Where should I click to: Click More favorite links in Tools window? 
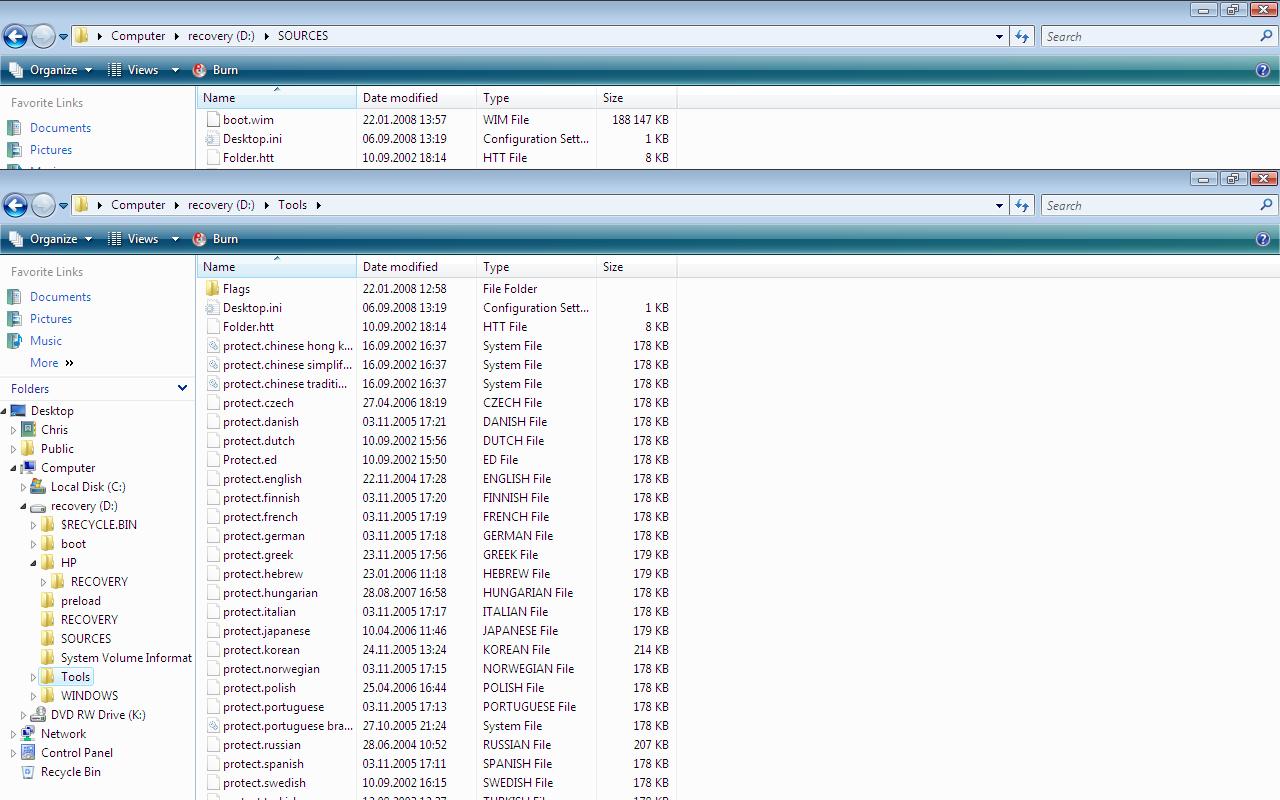[x=52, y=363]
